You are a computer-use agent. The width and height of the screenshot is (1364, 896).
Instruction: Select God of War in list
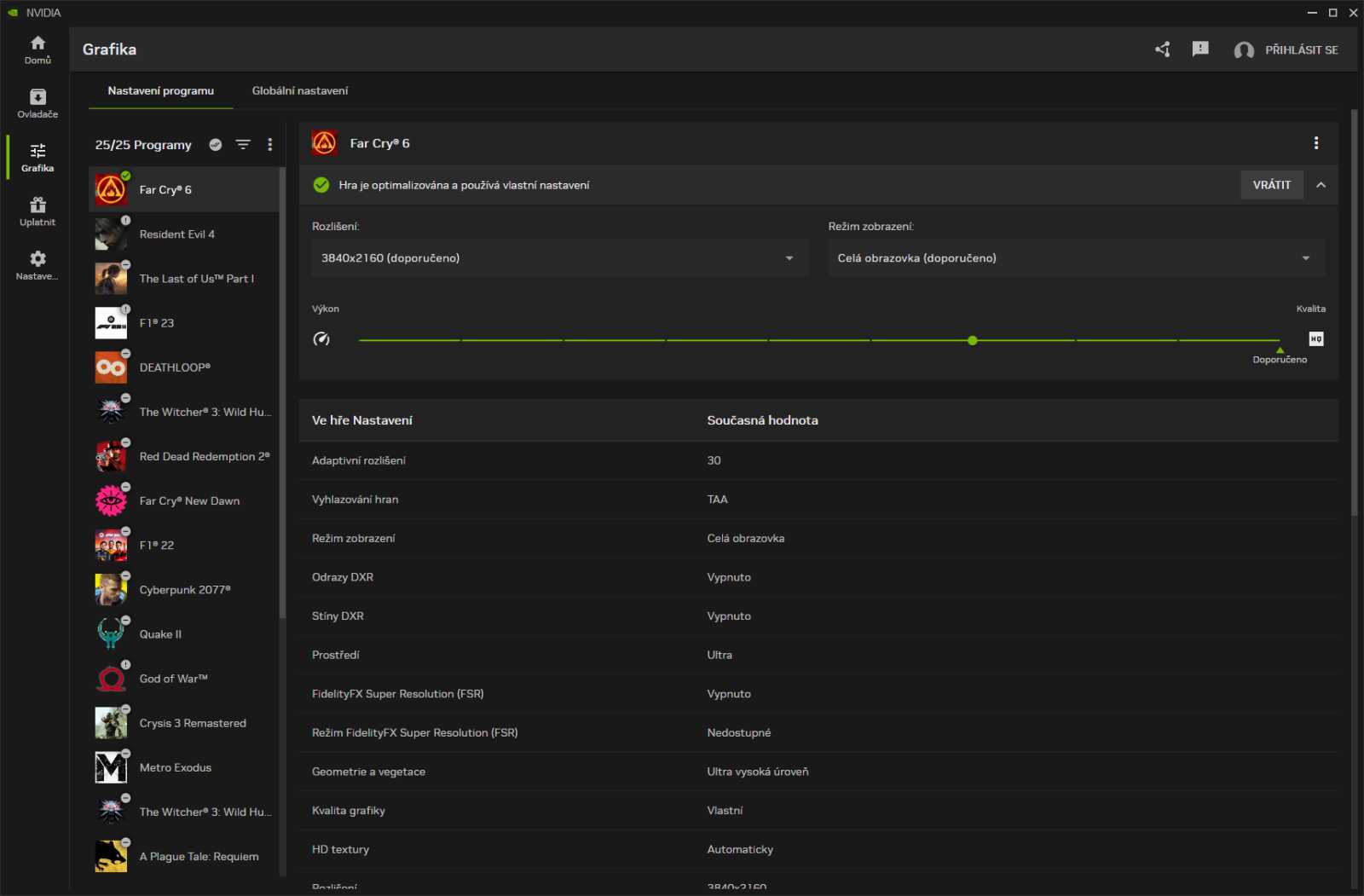183,679
